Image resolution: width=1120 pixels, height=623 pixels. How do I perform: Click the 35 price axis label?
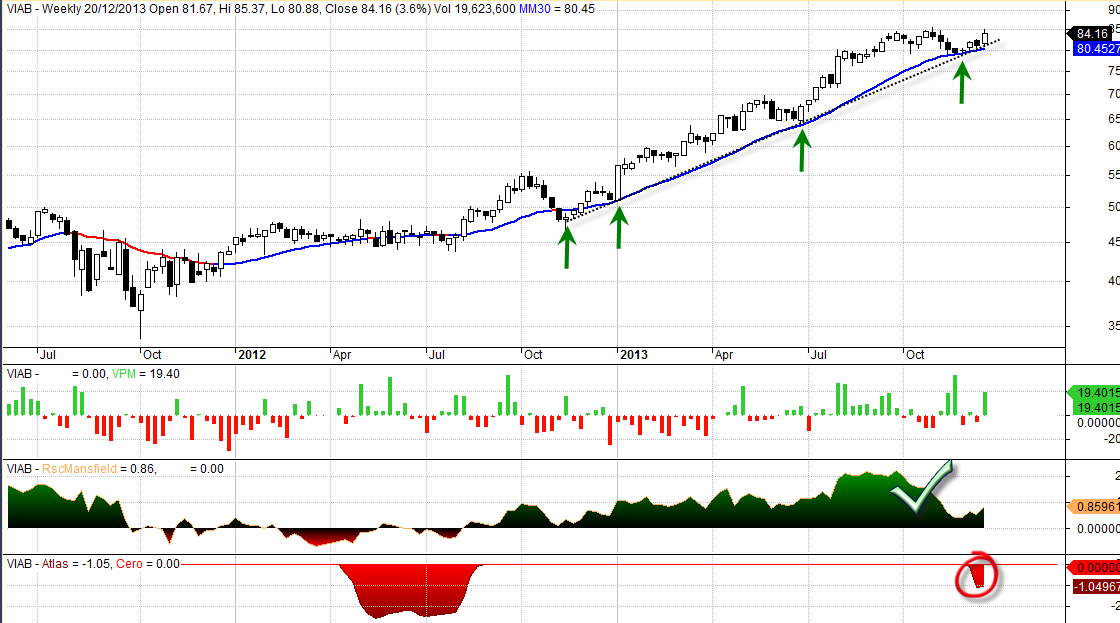tap(1114, 326)
